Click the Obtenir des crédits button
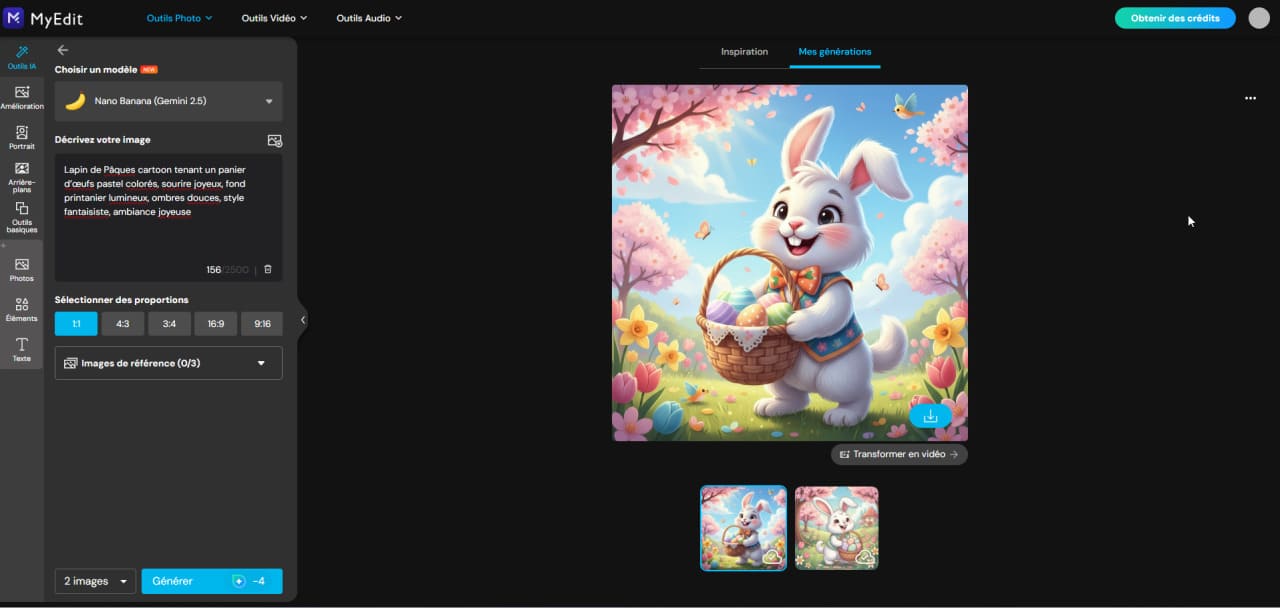This screenshot has width=1280, height=608. (1175, 18)
